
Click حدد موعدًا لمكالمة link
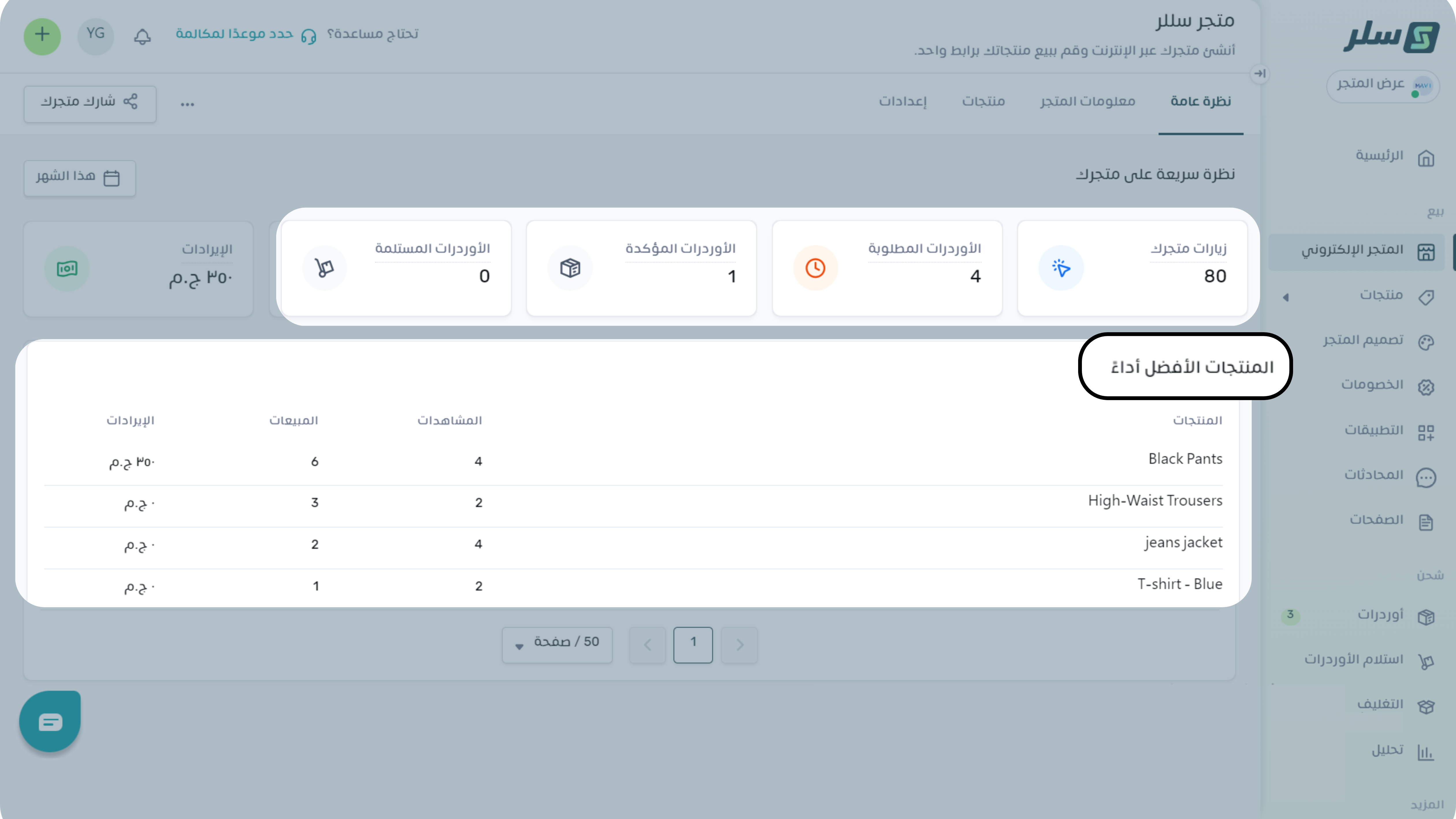pos(235,34)
